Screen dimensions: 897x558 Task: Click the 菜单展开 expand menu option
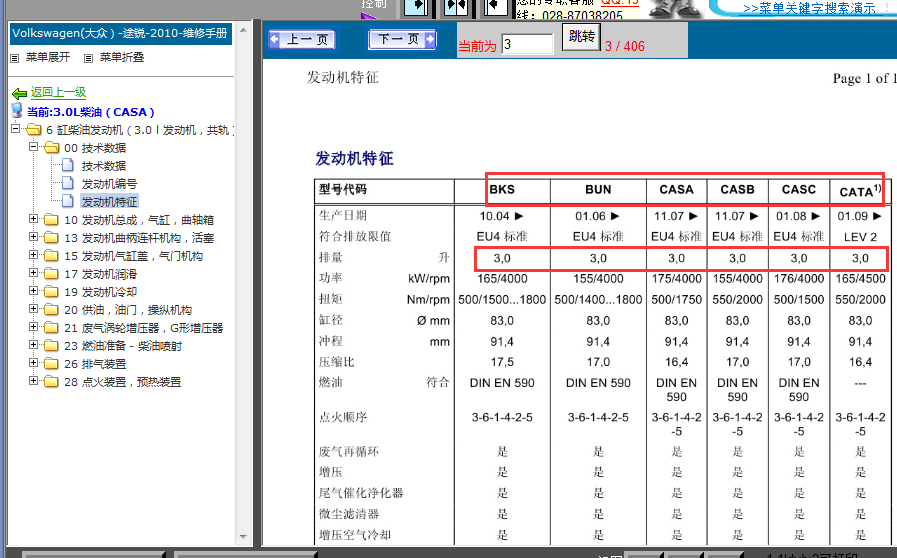pos(47,57)
